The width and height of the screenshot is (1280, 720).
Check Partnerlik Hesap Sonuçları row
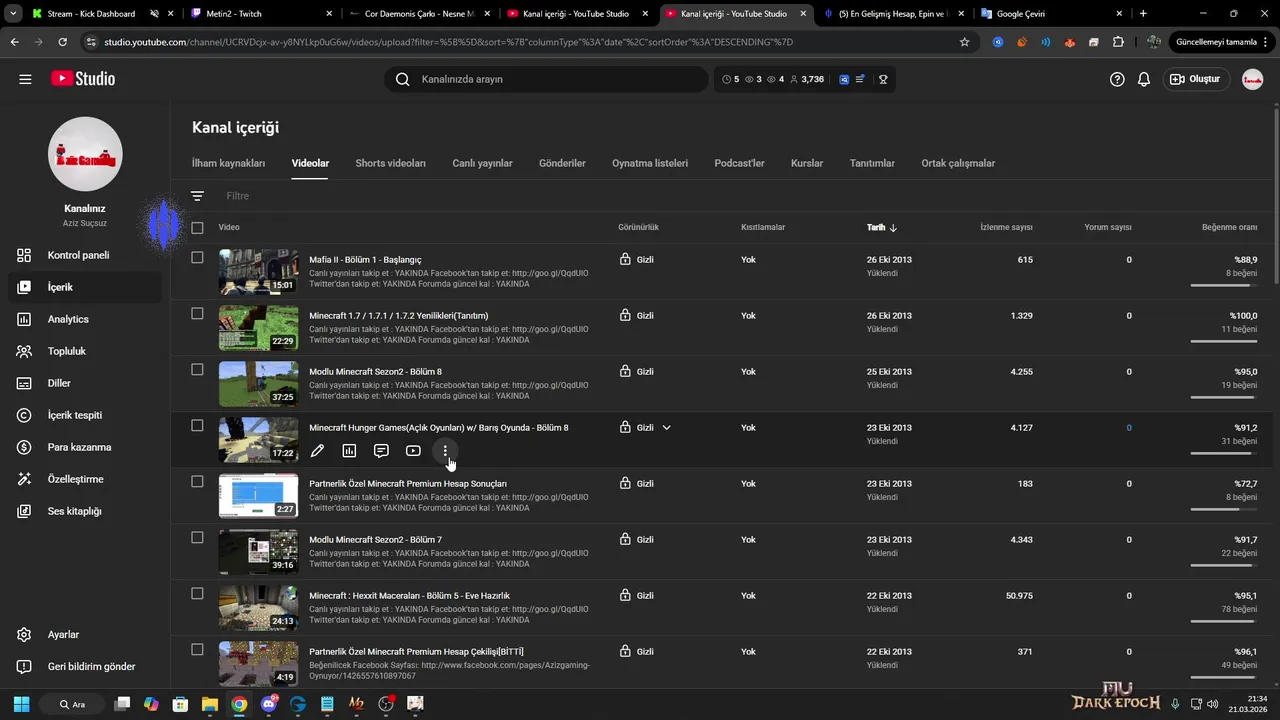(x=197, y=482)
